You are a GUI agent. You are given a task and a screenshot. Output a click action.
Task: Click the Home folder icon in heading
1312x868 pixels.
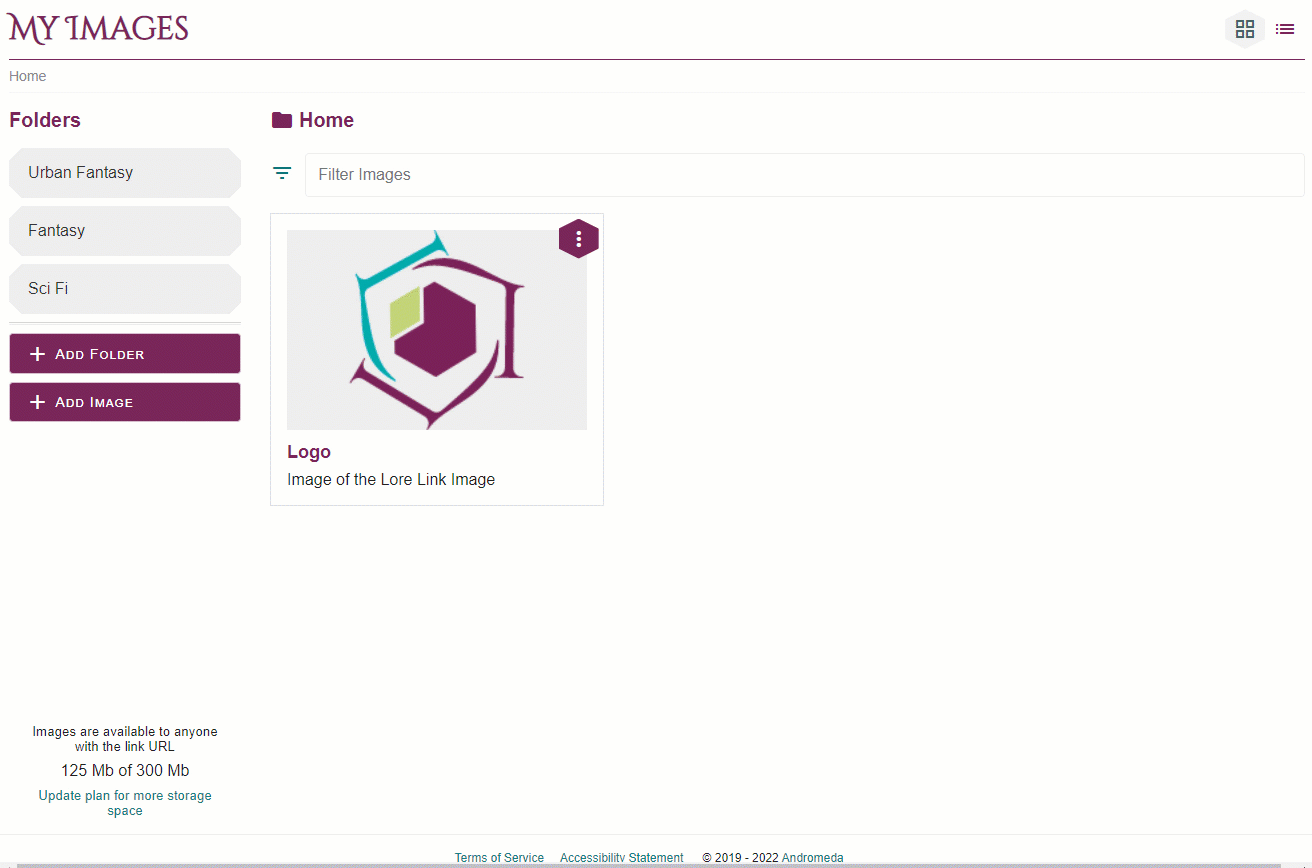(282, 120)
